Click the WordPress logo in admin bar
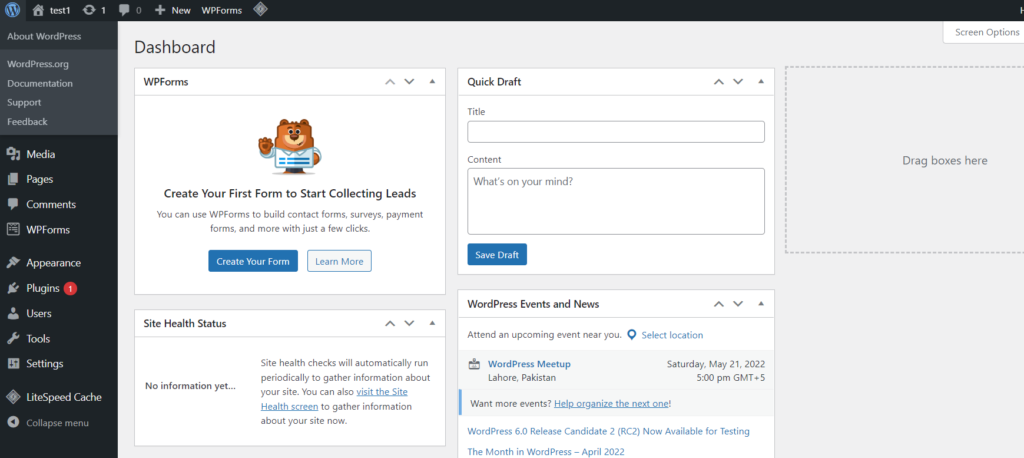 click(12, 10)
